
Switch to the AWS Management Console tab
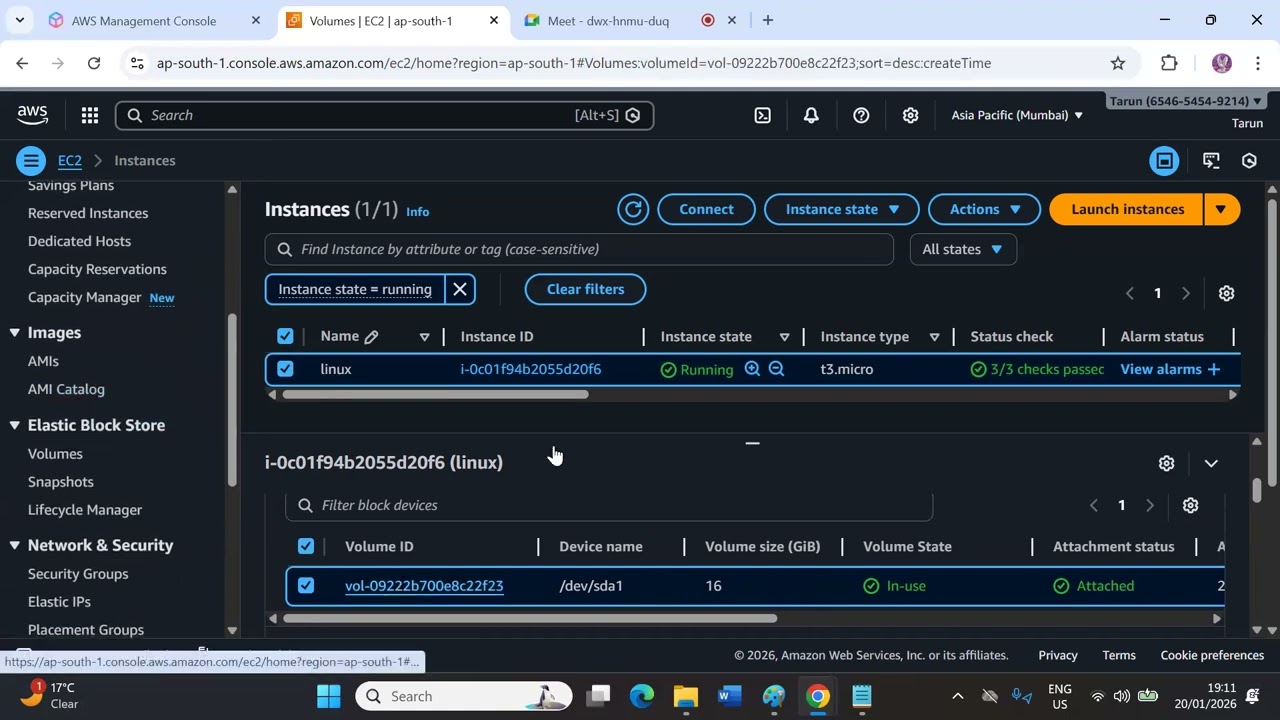[143, 20]
